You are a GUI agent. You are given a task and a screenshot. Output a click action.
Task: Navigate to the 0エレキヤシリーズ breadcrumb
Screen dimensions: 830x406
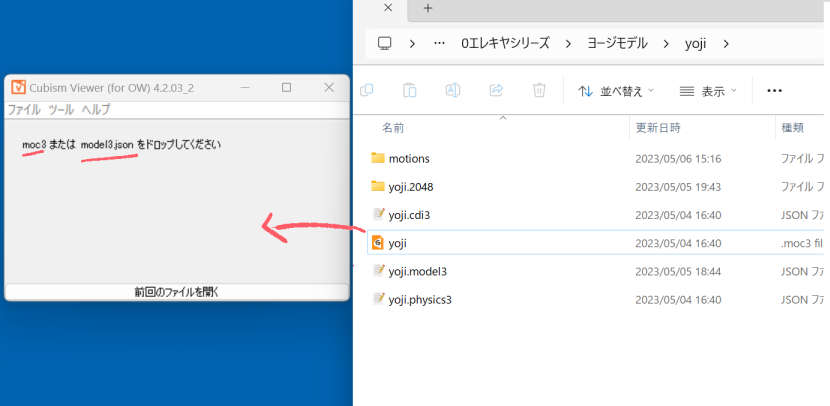pyautogui.click(x=506, y=43)
